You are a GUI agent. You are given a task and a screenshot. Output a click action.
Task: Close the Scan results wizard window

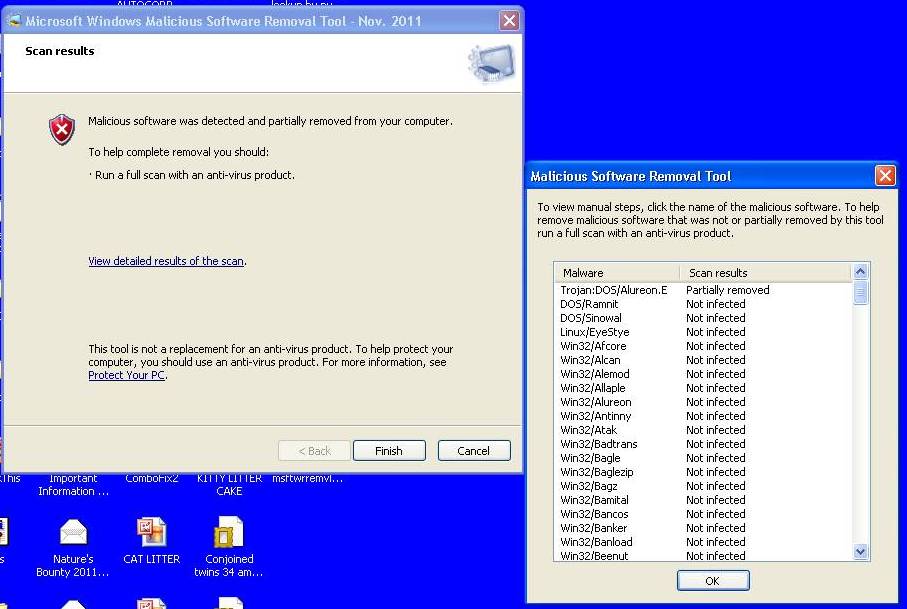(x=509, y=21)
